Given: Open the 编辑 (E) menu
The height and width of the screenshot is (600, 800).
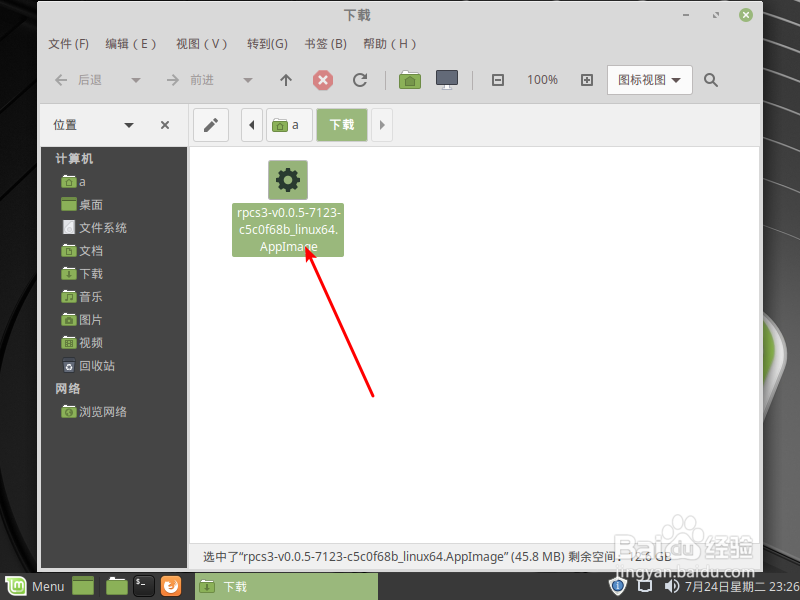Looking at the screenshot, I should tap(131, 44).
